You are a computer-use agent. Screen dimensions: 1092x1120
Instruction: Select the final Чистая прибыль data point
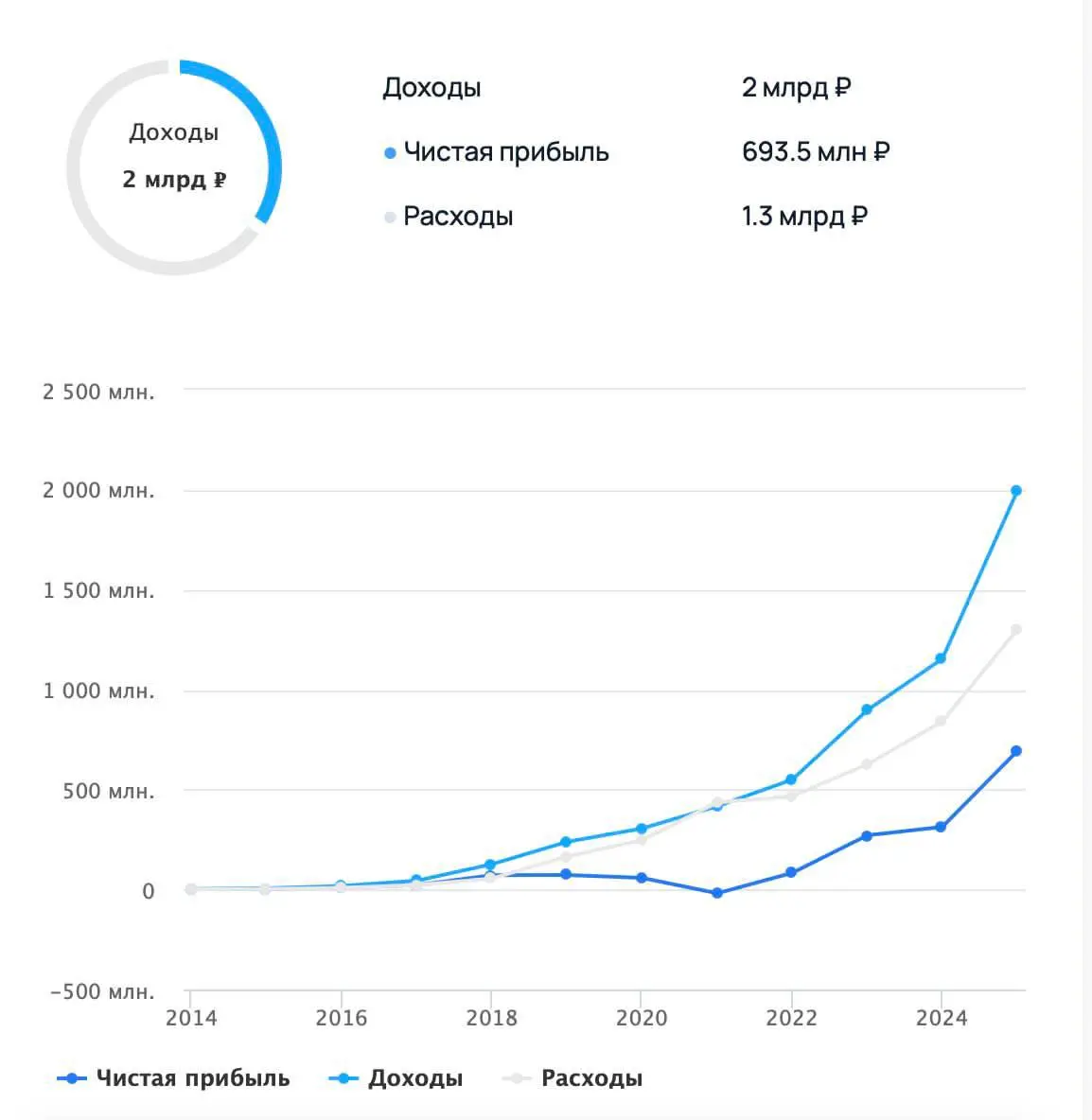pos(1016,751)
